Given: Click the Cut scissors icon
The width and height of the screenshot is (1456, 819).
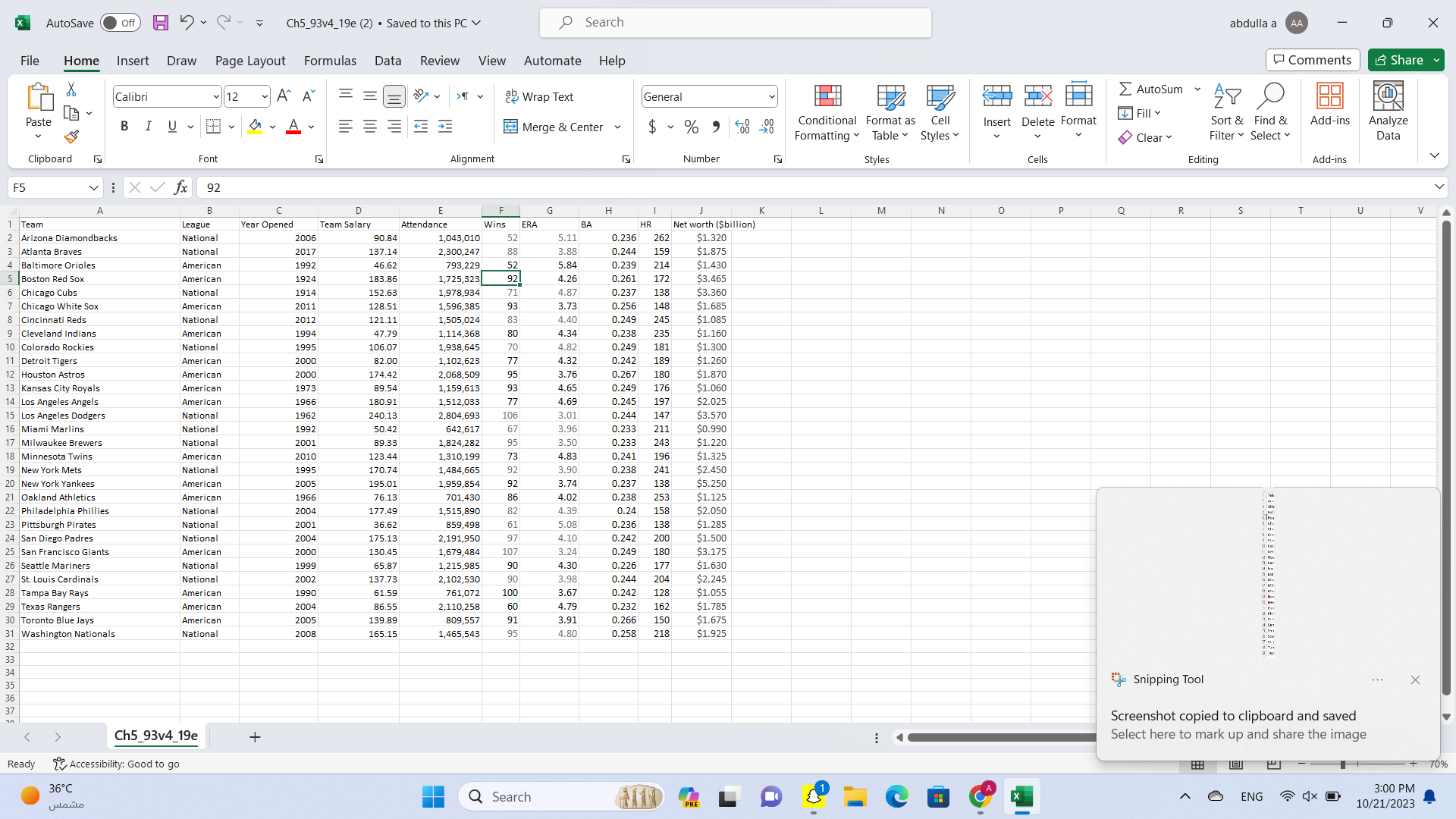Looking at the screenshot, I should click(71, 89).
